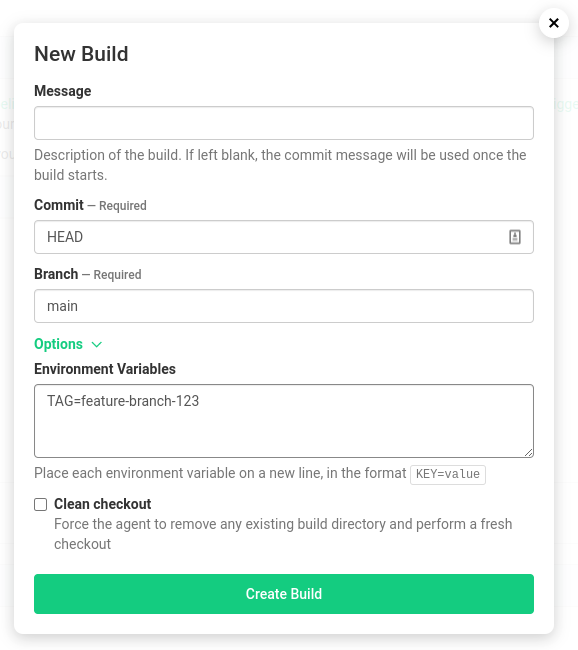Focus the empty Message input field
This screenshot has width=578, height=650.
click(x=284, y=123)
